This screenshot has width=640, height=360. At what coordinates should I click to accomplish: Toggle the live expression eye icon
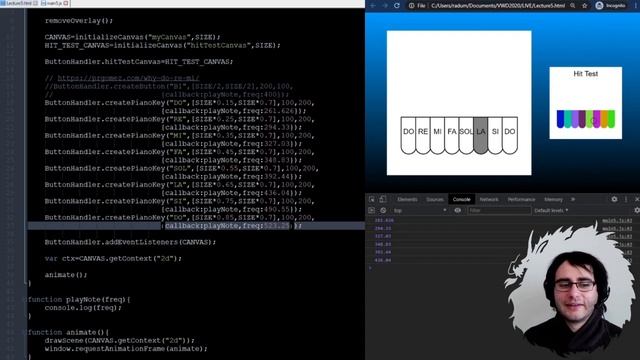[x=458, y=210]
